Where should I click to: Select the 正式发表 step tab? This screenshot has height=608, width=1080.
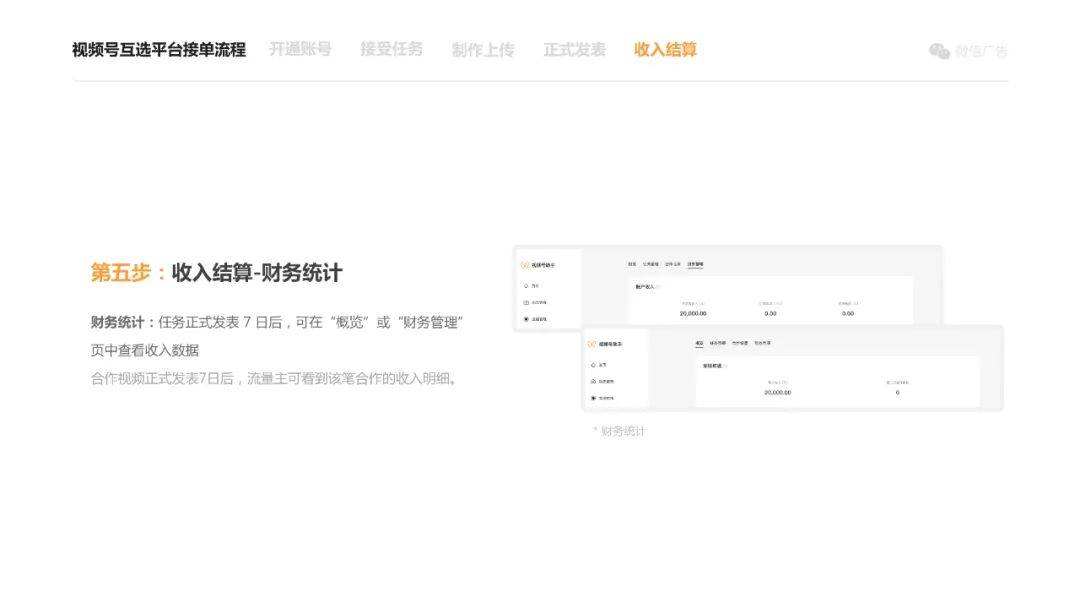click(x=574, y=50)
